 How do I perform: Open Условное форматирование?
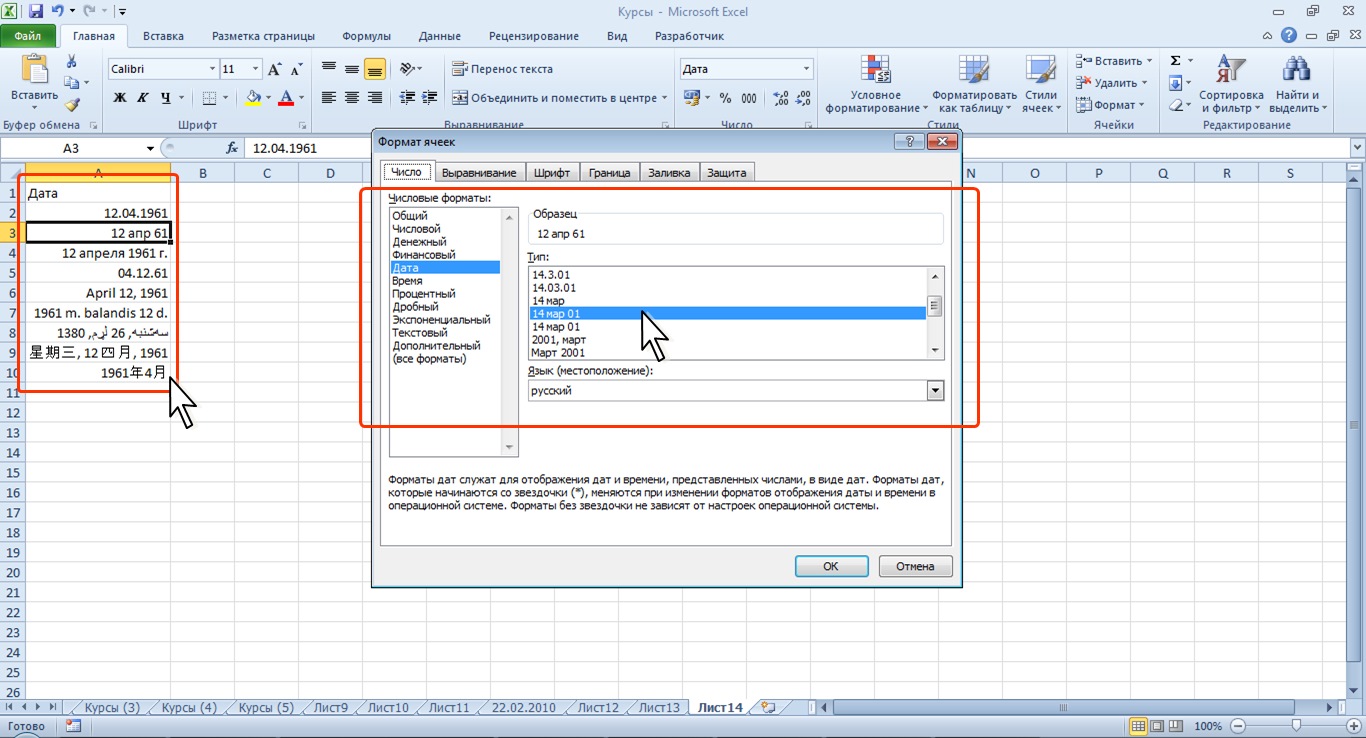click(876, 84)
